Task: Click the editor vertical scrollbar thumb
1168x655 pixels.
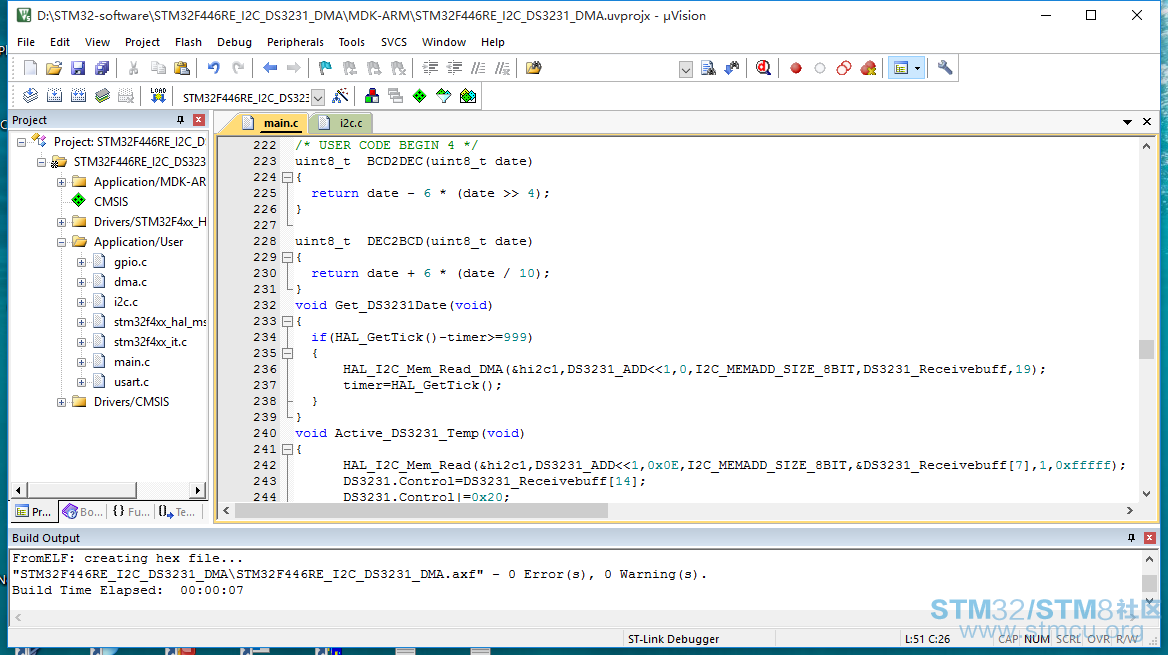Action: click(x=1146, y=349)
